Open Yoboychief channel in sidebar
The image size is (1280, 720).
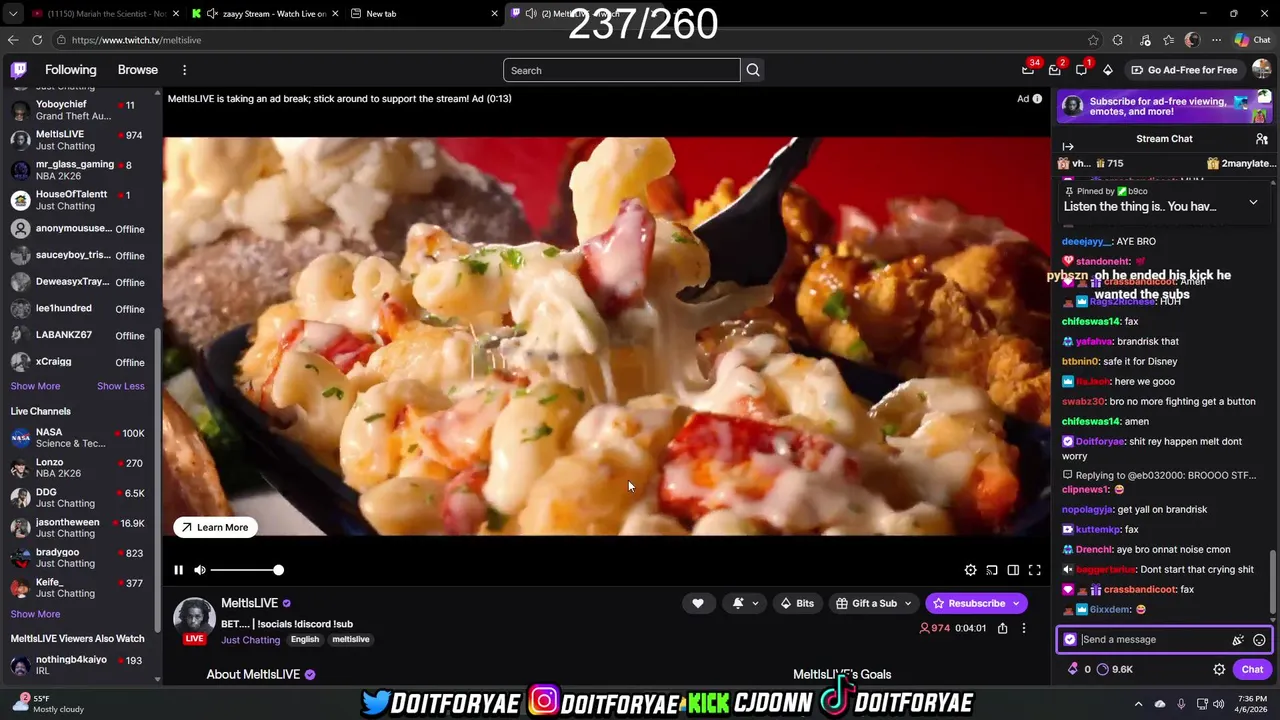78,110
